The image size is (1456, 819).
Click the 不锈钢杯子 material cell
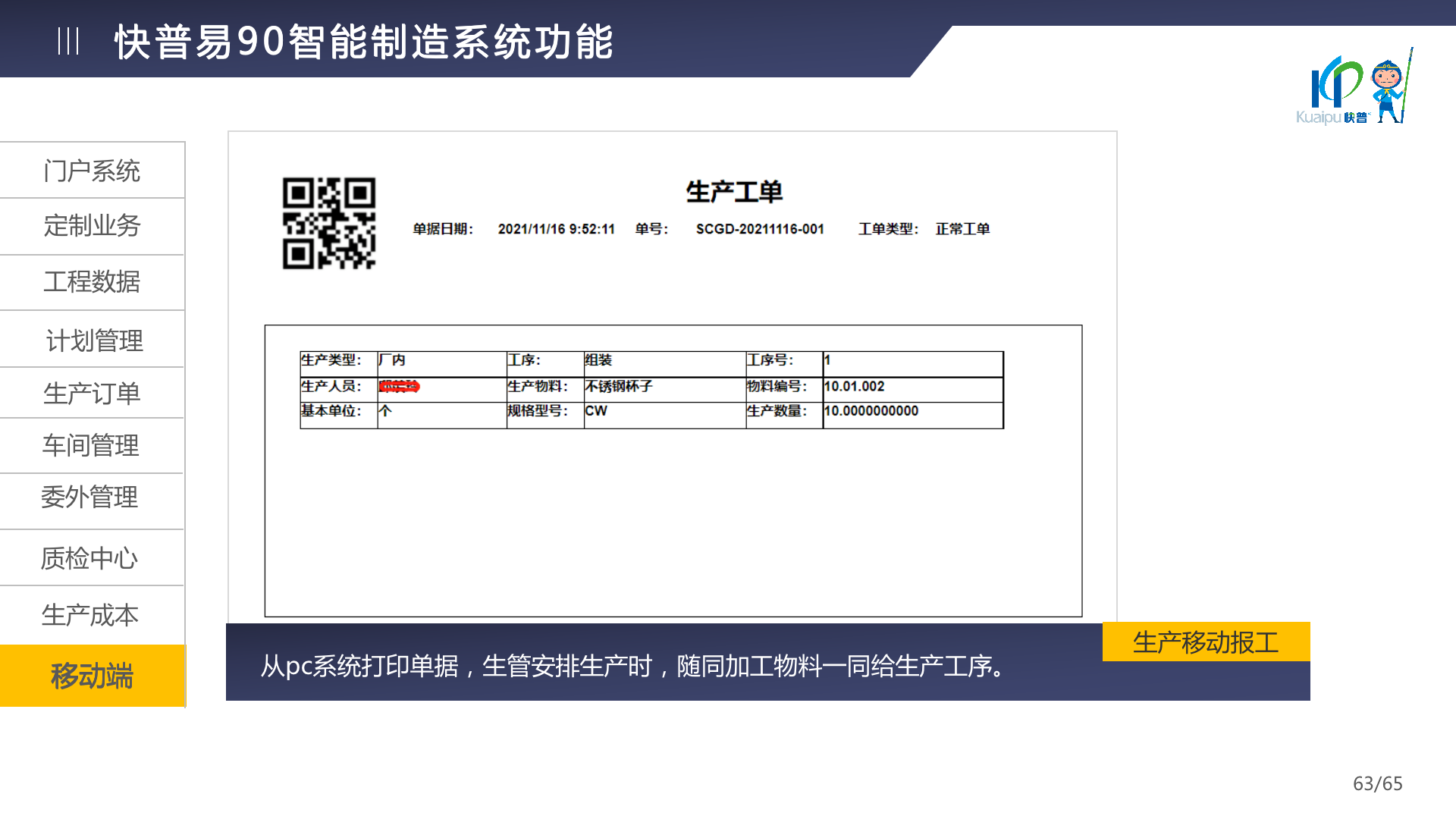619,387
